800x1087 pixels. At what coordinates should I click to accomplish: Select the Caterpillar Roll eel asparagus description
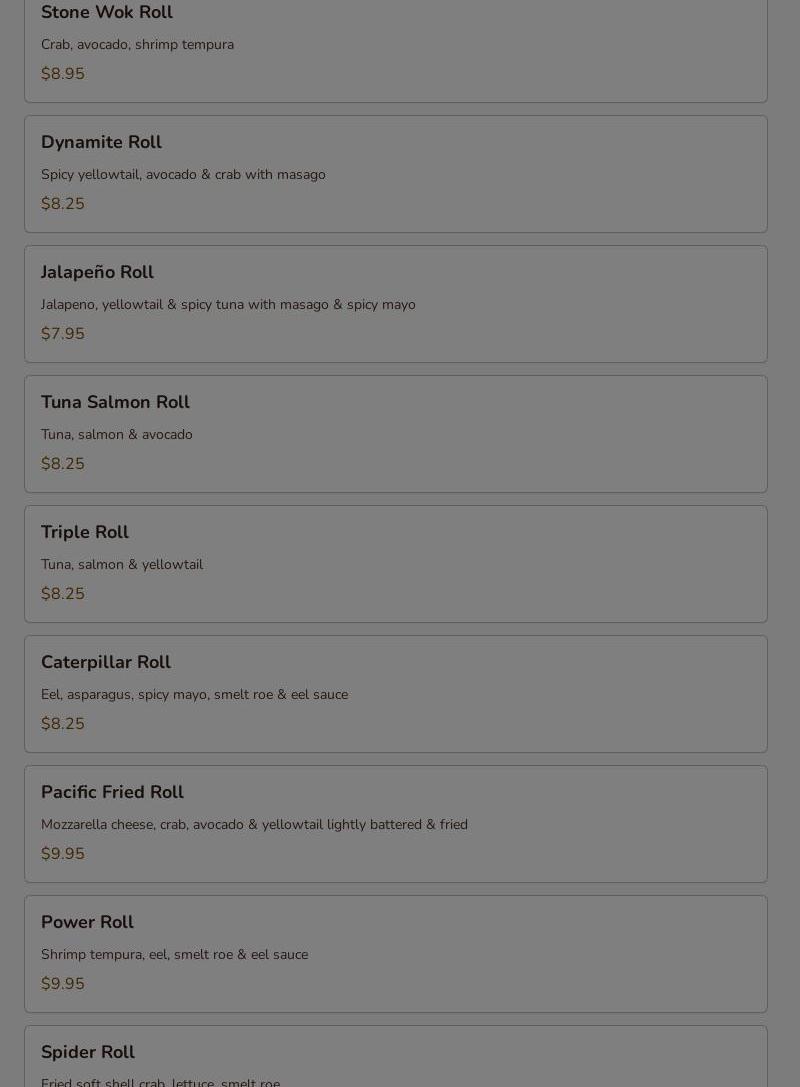pos(194,695)
